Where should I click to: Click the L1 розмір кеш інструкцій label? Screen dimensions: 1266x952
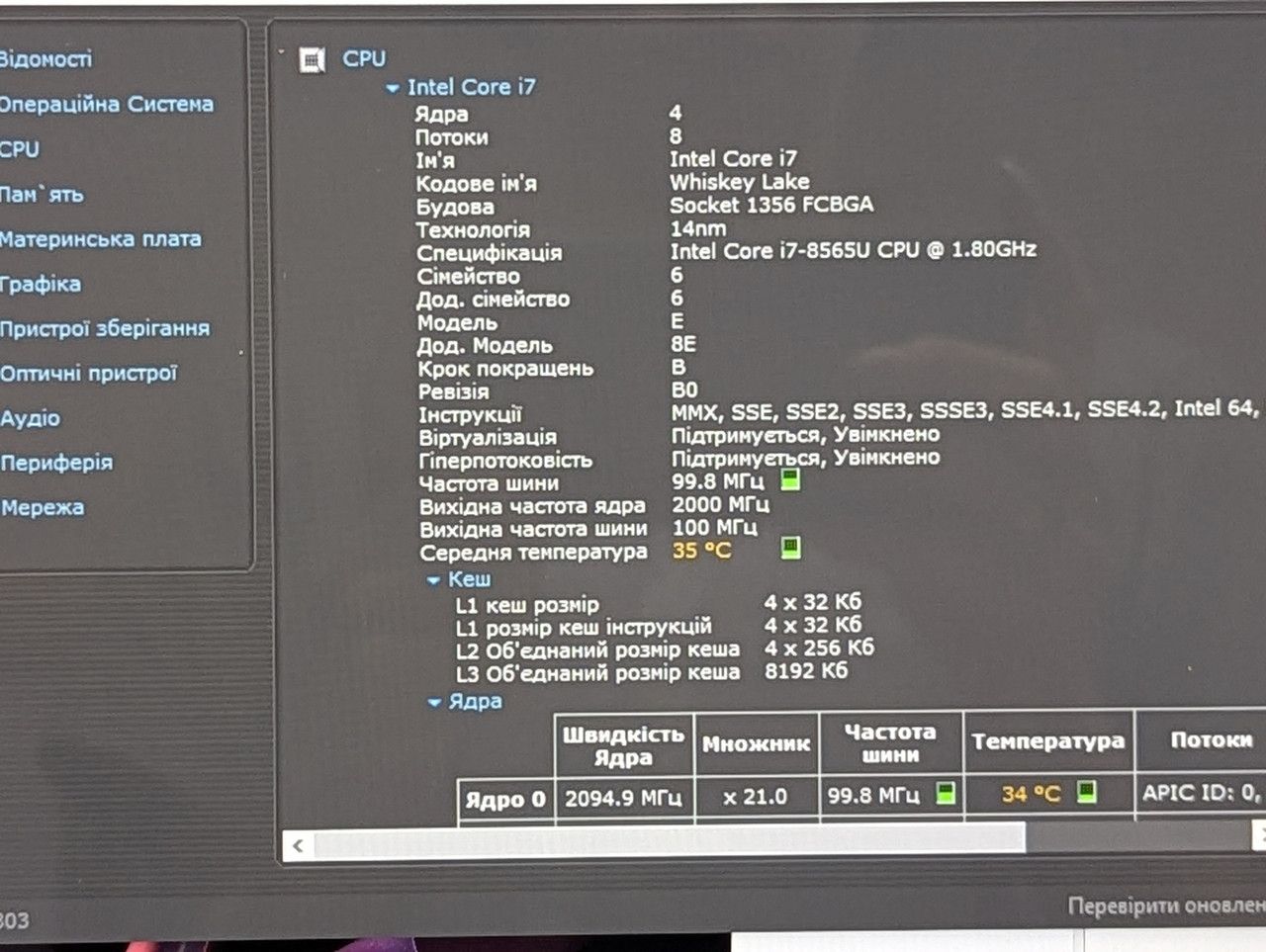tap(584, 628)
